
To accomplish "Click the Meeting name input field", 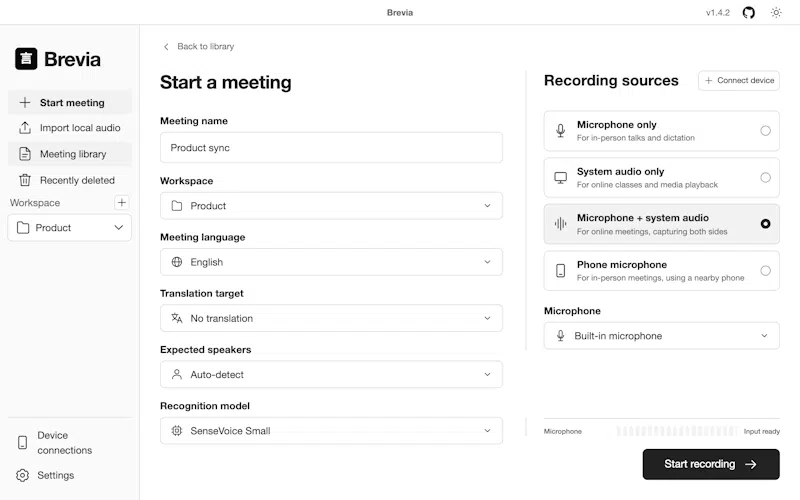I will [331, 147].
